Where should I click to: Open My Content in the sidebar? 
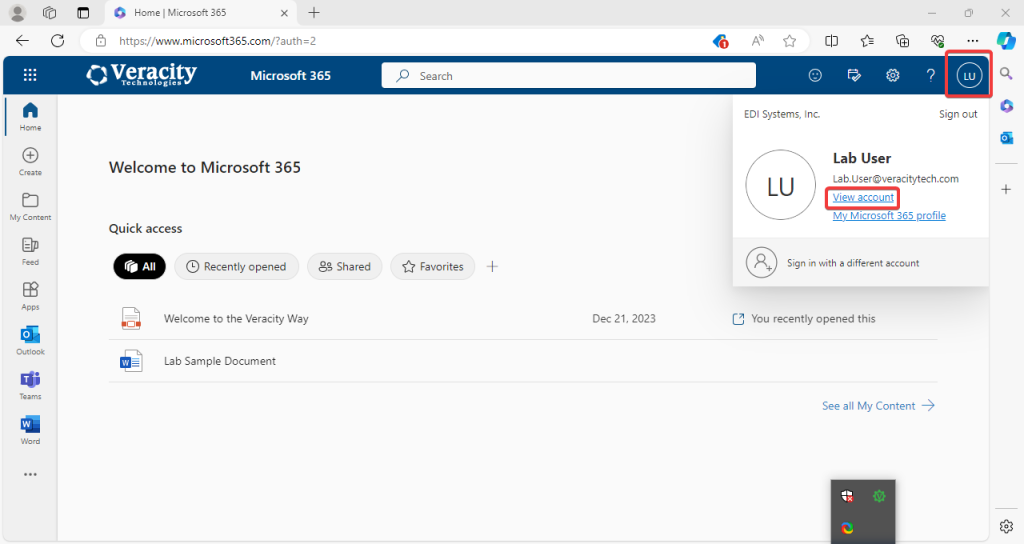tap(30, 205)
